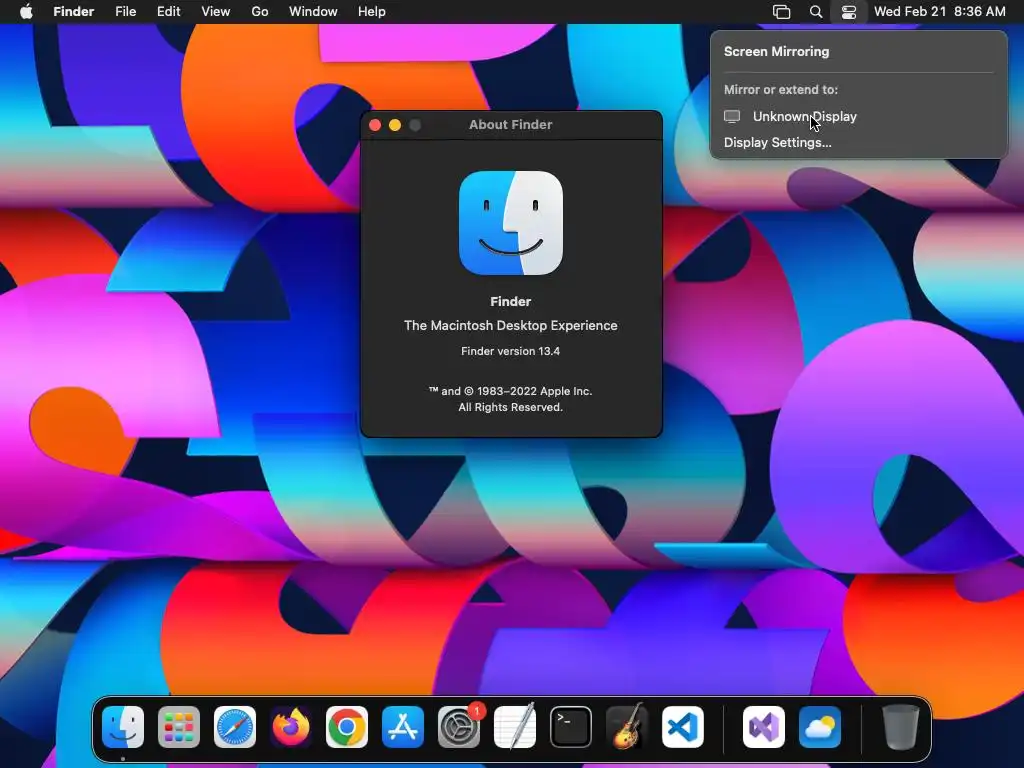Open the Go menu
The width and height of the screenshot is (1024, 768).
point(260,12)
